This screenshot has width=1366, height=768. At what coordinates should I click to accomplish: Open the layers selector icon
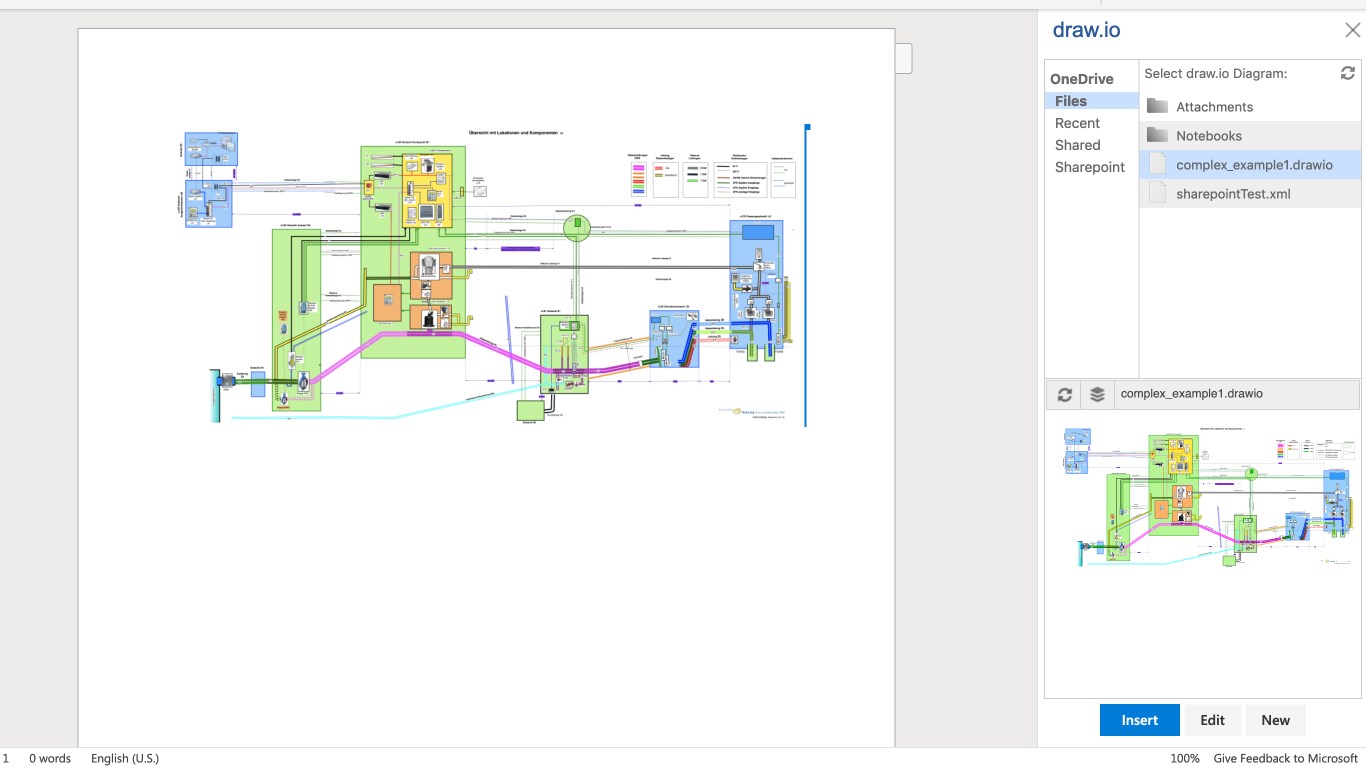[x=1097, y=394]
